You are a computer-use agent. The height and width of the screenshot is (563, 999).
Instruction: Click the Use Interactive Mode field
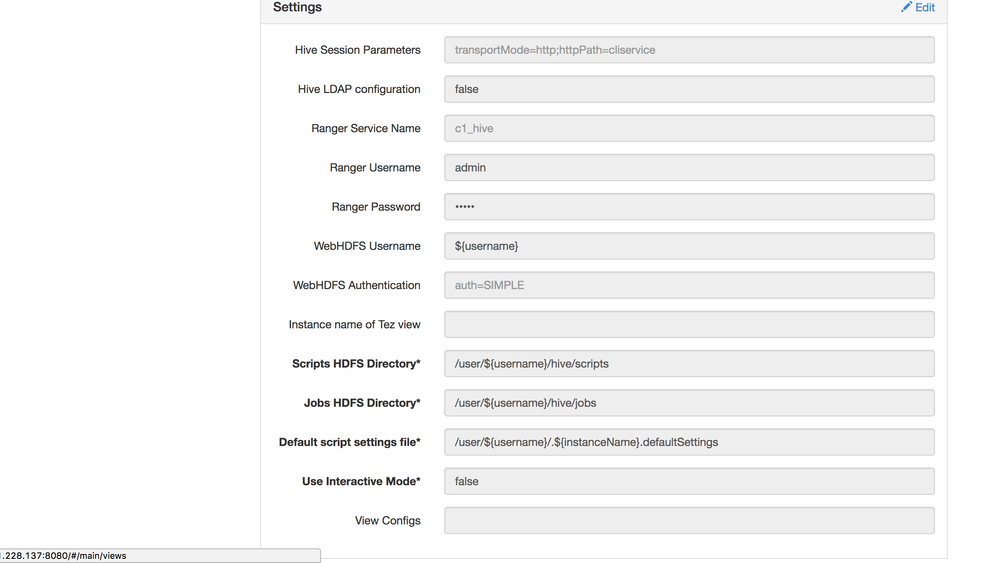tap(689, 481)
